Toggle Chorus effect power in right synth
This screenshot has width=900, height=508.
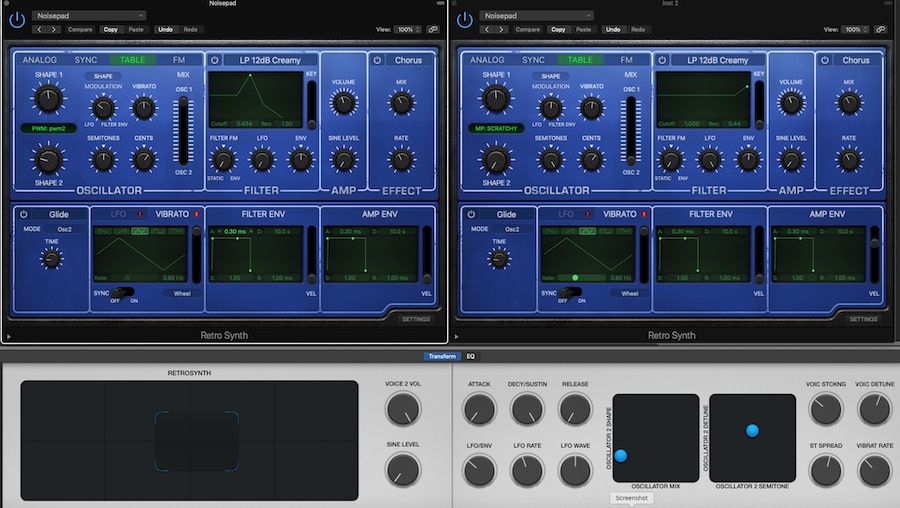click(x=825, y=60)
